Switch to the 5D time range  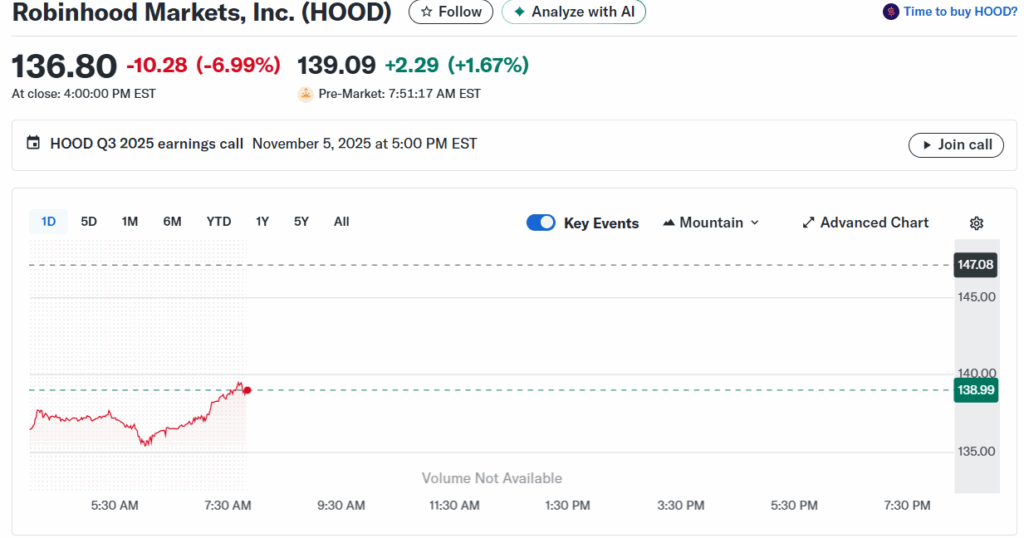tap(89, 222)
